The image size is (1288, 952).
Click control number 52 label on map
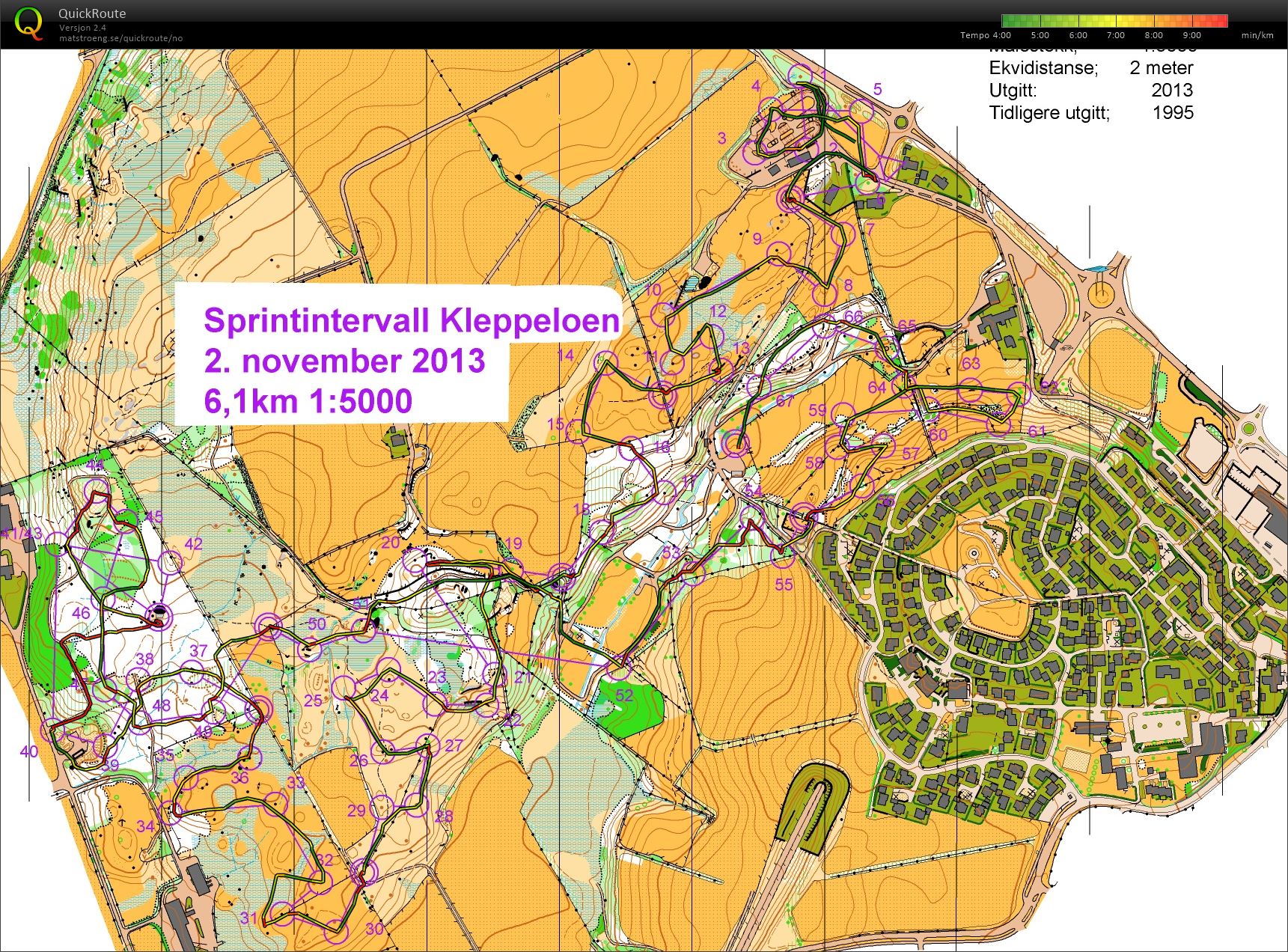[623, 695]
